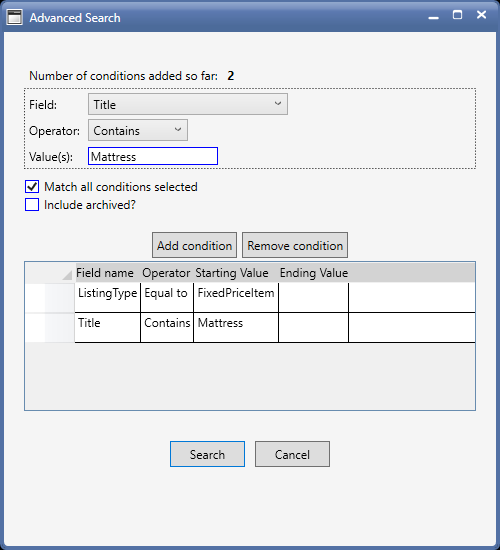The width and height of the screenshot is (500, 550).
Task: Click the Cancel button
Action: (292, 454)
